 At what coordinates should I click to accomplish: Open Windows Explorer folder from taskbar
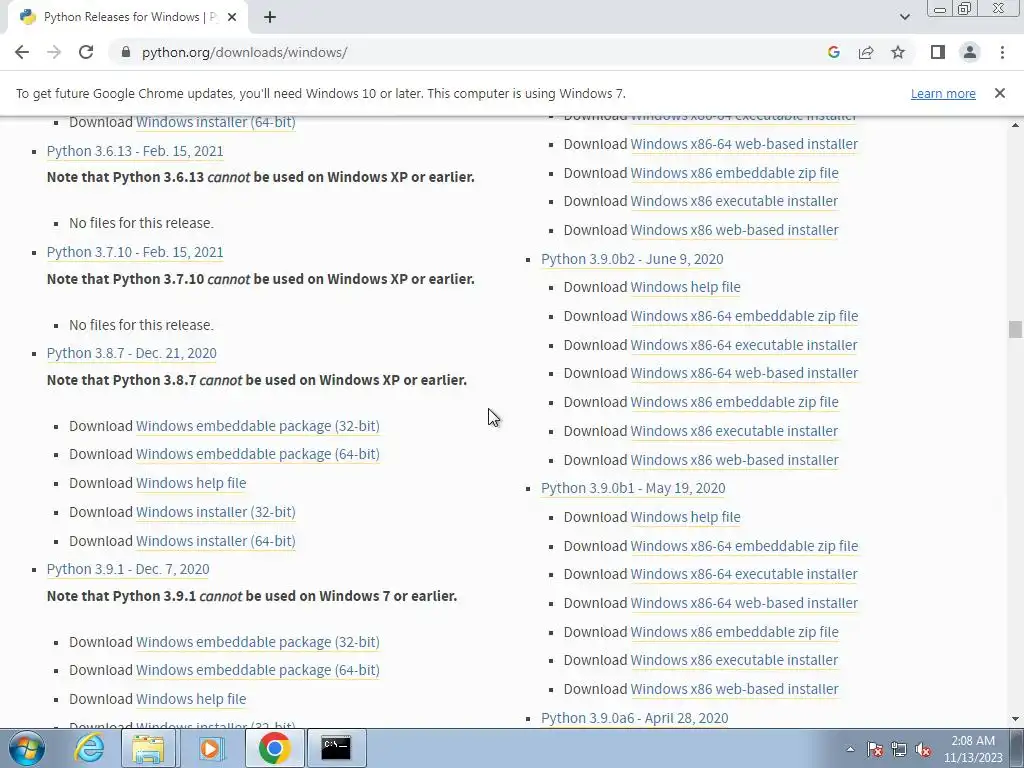[x=148, y=748]
